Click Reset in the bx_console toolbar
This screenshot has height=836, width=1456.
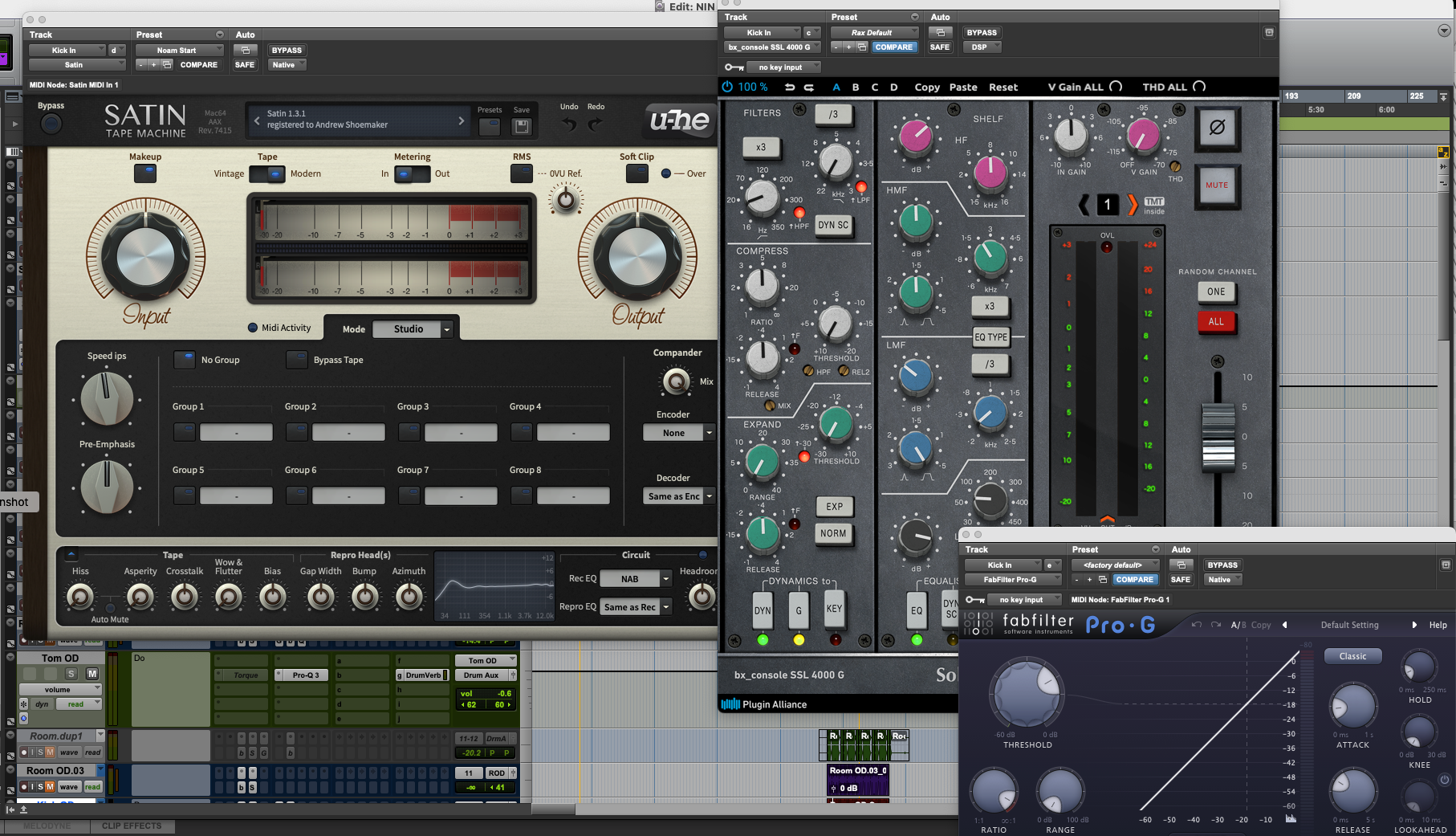[1003, 87]
